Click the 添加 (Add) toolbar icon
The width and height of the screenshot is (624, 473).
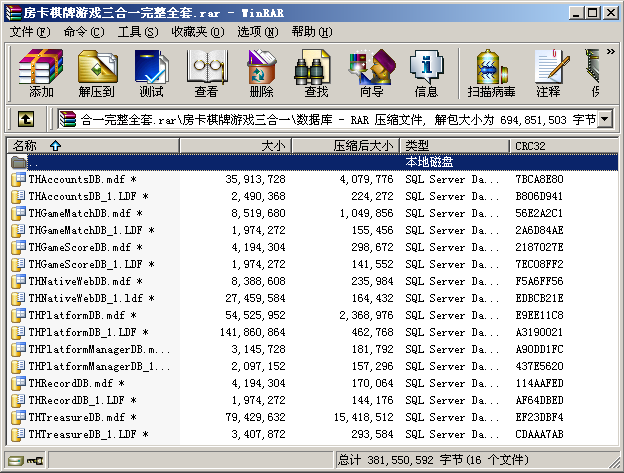coord(41,73)
